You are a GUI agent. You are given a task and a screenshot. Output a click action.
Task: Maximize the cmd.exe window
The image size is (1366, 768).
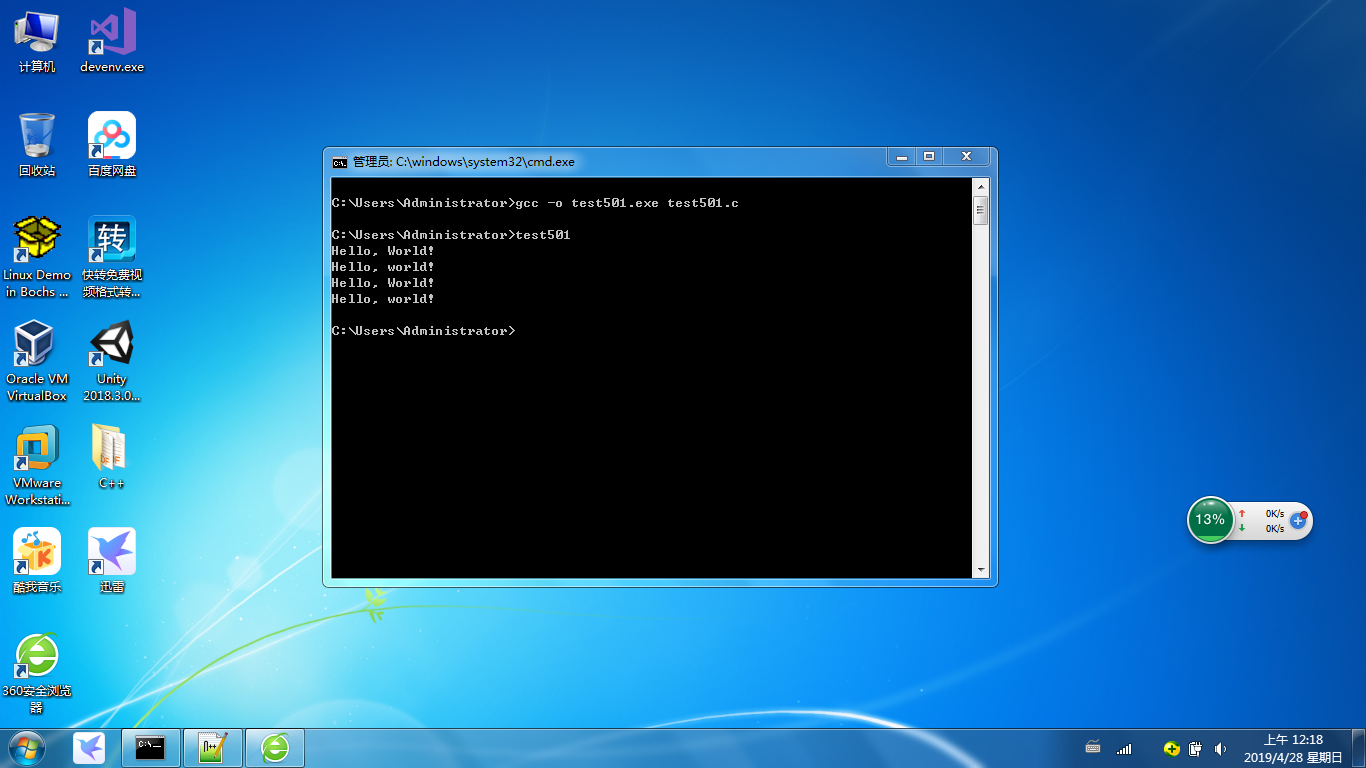(x=929, y=156)
